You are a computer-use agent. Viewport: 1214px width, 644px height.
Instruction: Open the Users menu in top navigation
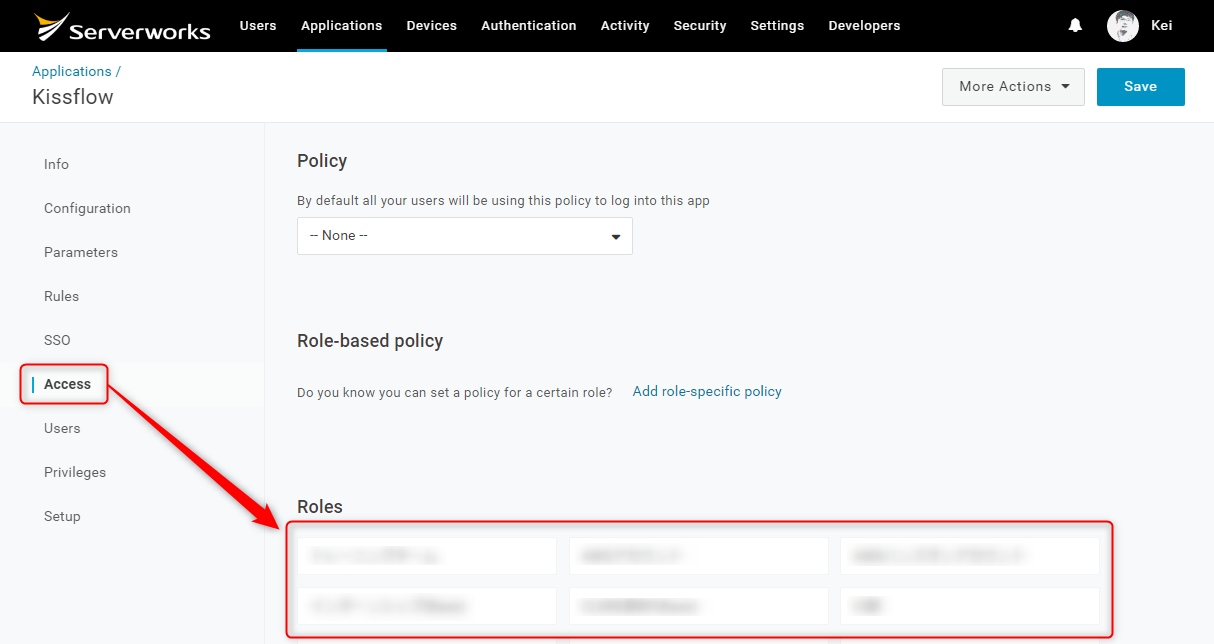258,26
